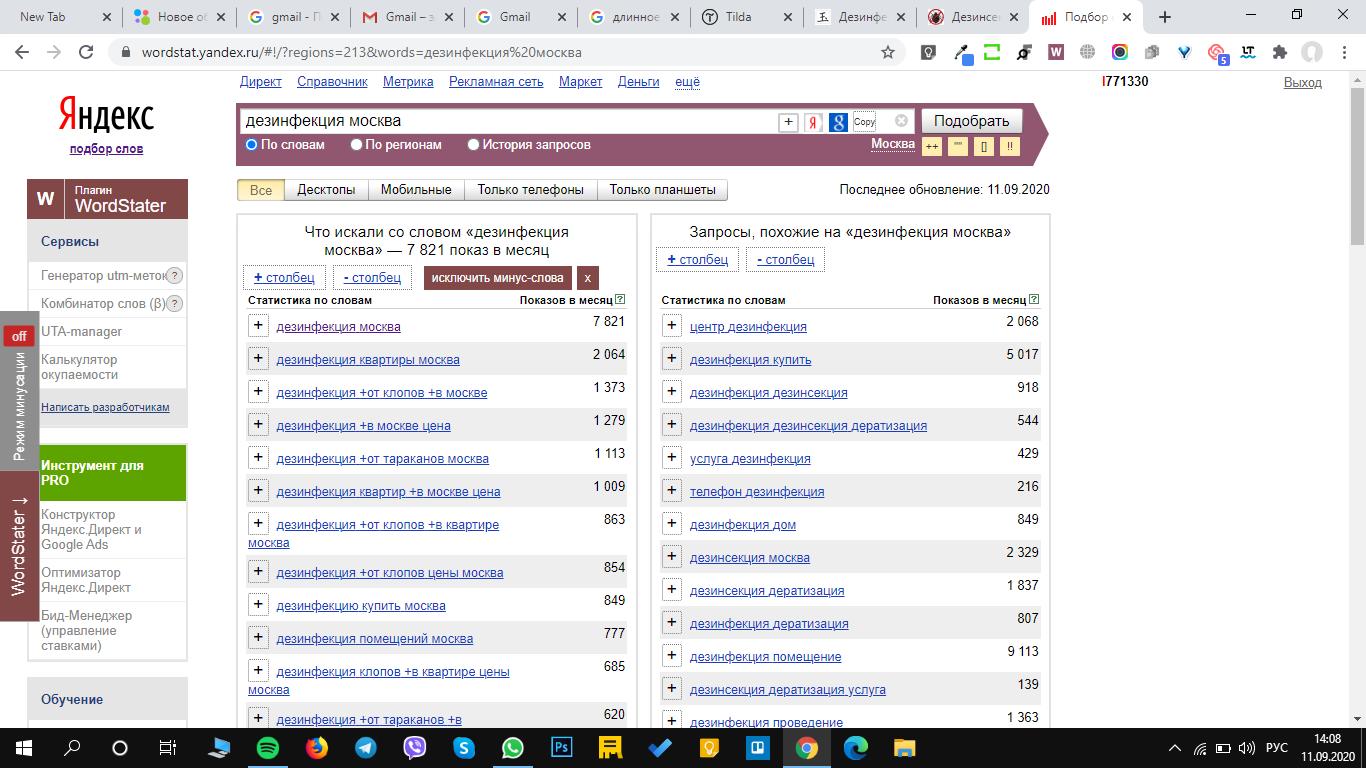Click right '- столбец' under similar queries
The image size is (1366, 768).
786,259
